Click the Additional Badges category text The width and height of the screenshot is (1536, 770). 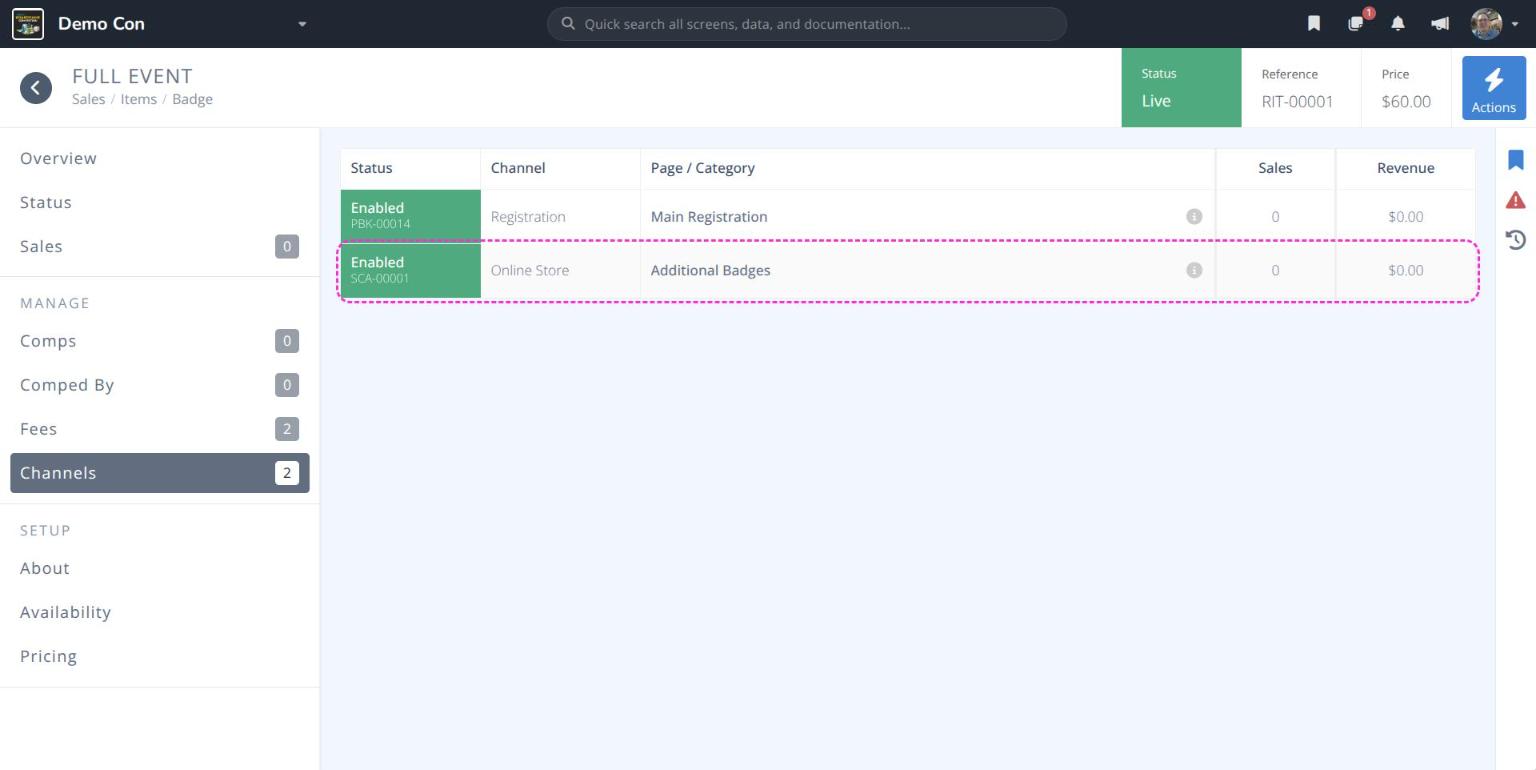710,271
